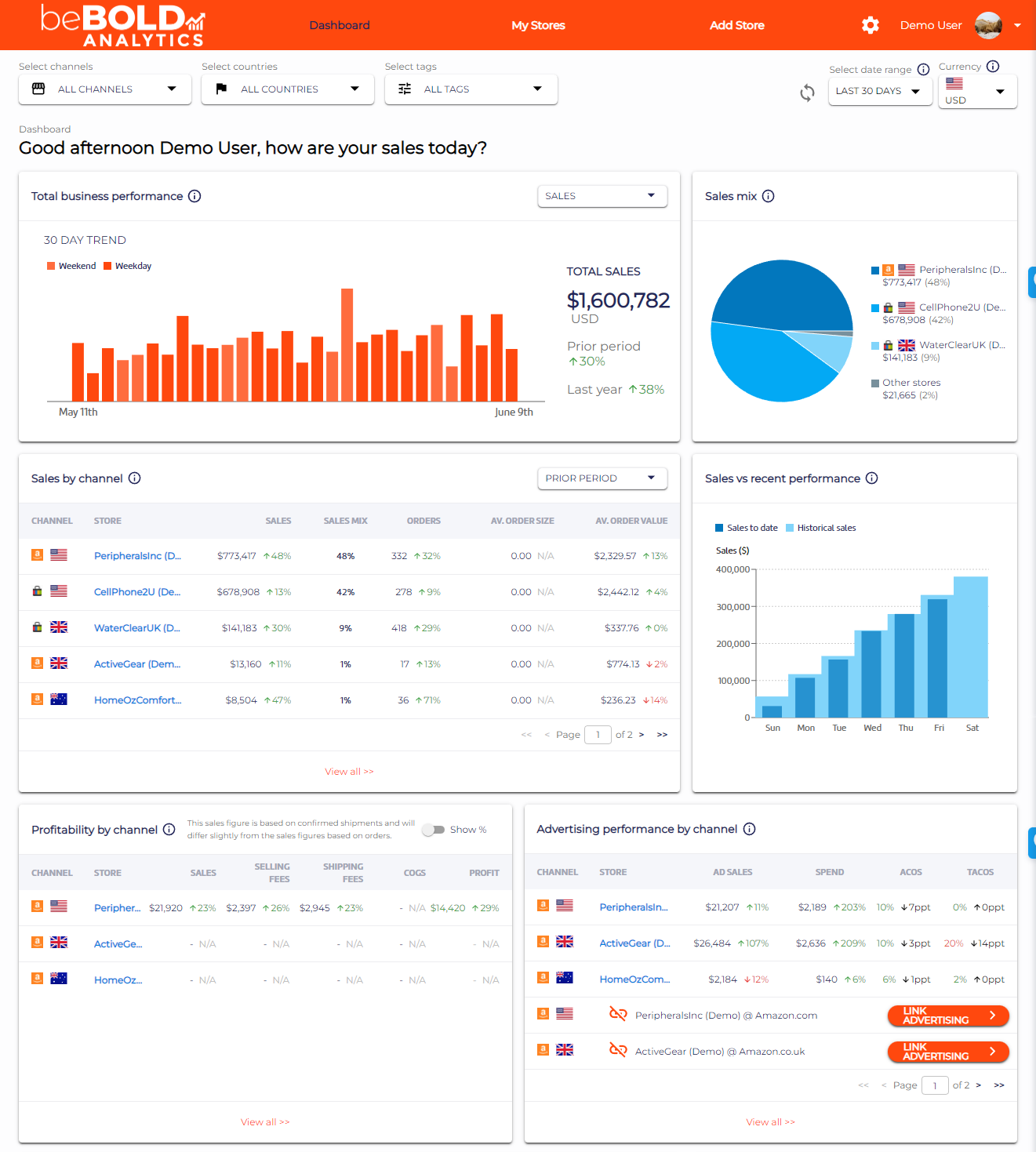Image resolution: width=1036 pixels, height=1152 pixels.
Task: Go to next page in Advertising performance
Action: pyautogui.click(x=979, y=1085)
